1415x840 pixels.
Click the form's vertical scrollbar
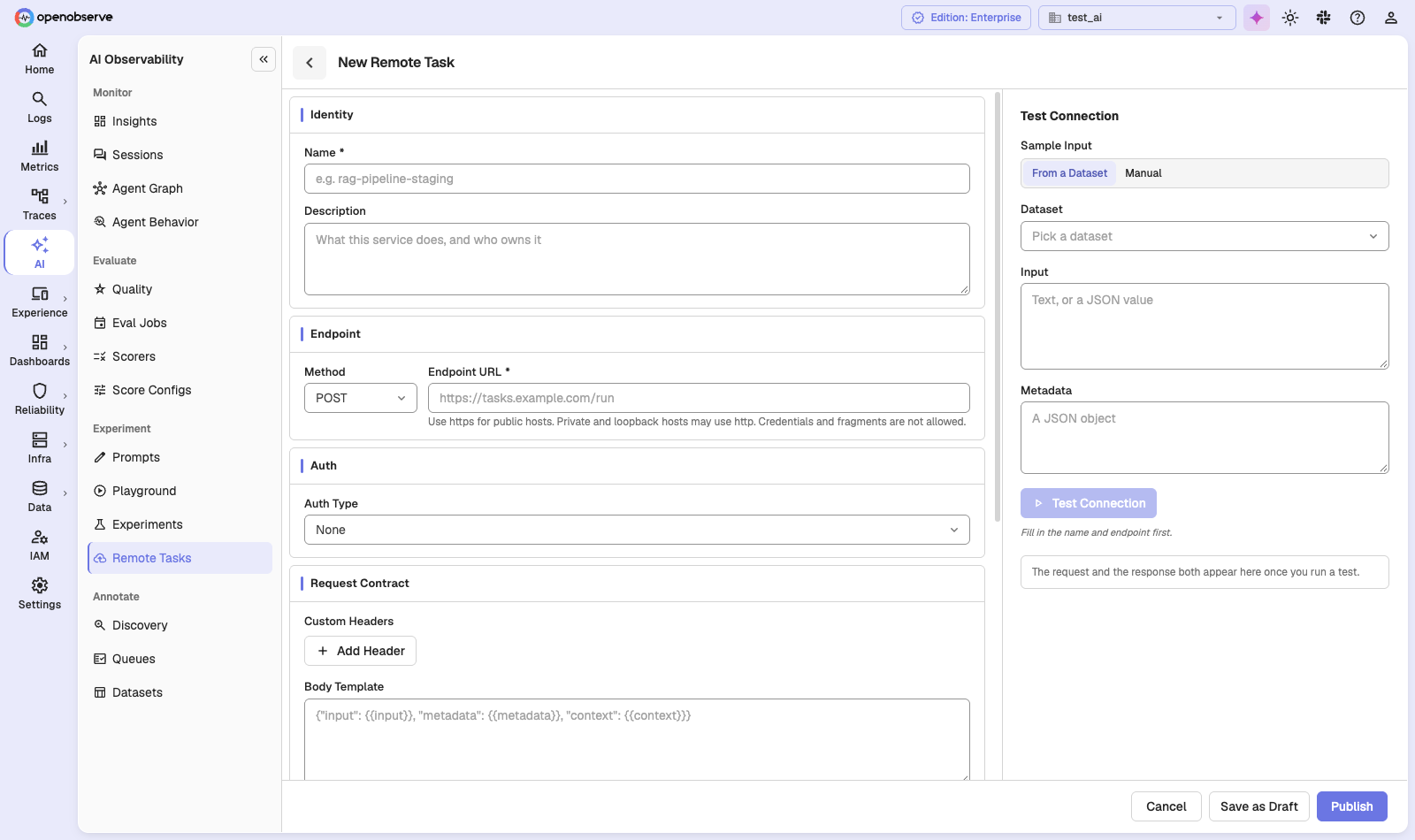pyautogui.click(x=998, y=306)
